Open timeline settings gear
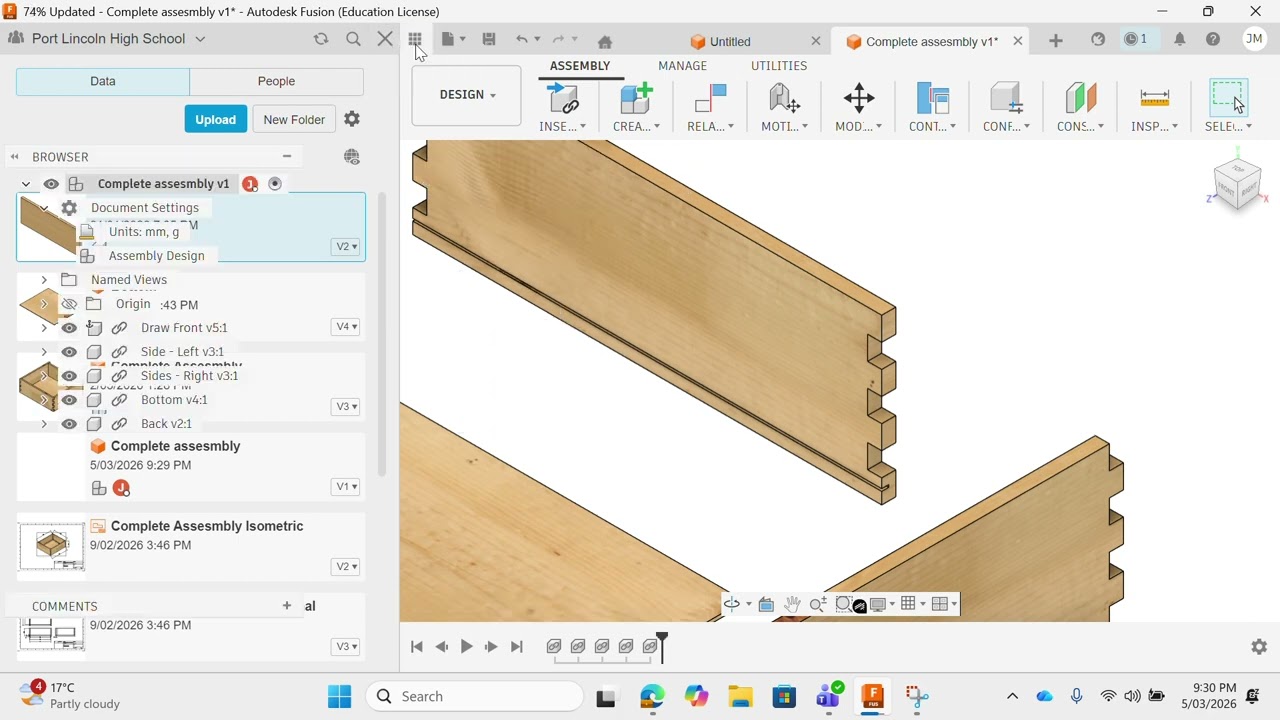 [x=1259, y=647]
